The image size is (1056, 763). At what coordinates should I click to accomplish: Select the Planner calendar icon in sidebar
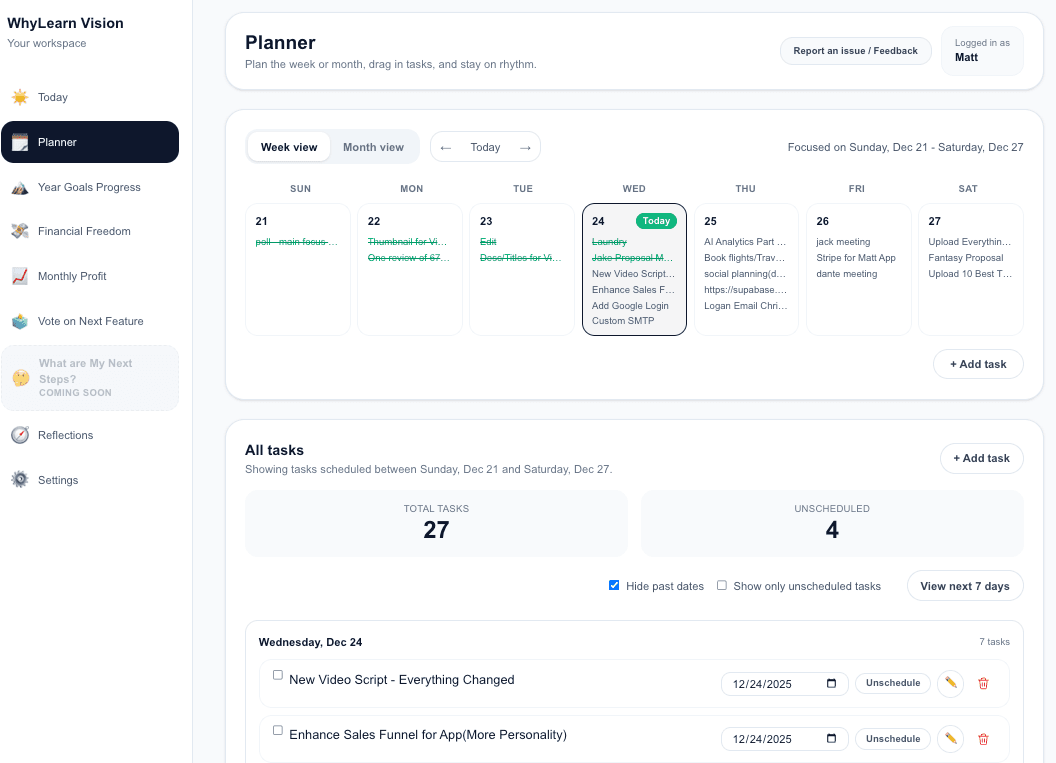coord(19,142)
